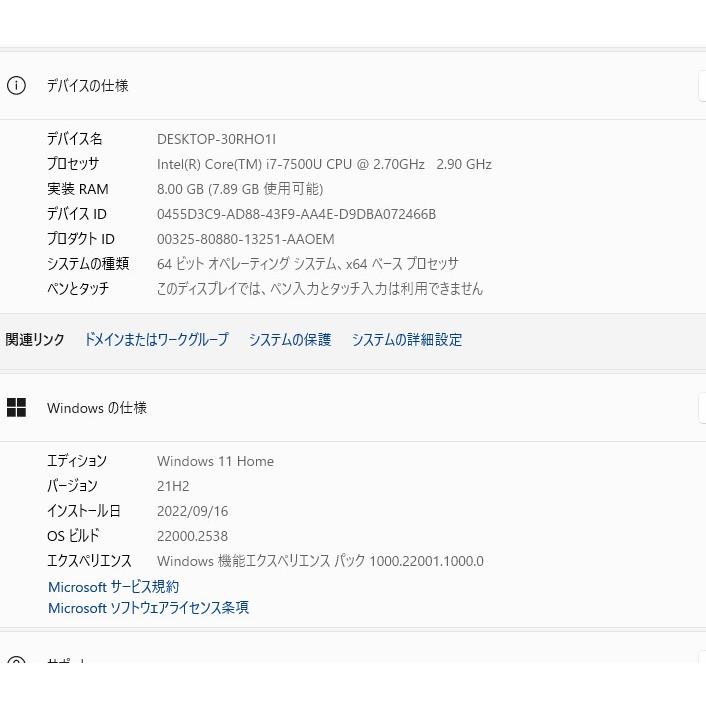The height and width of the screenshot is (706, 706).
Task: Click the エディション label
Action: point(77,461)
